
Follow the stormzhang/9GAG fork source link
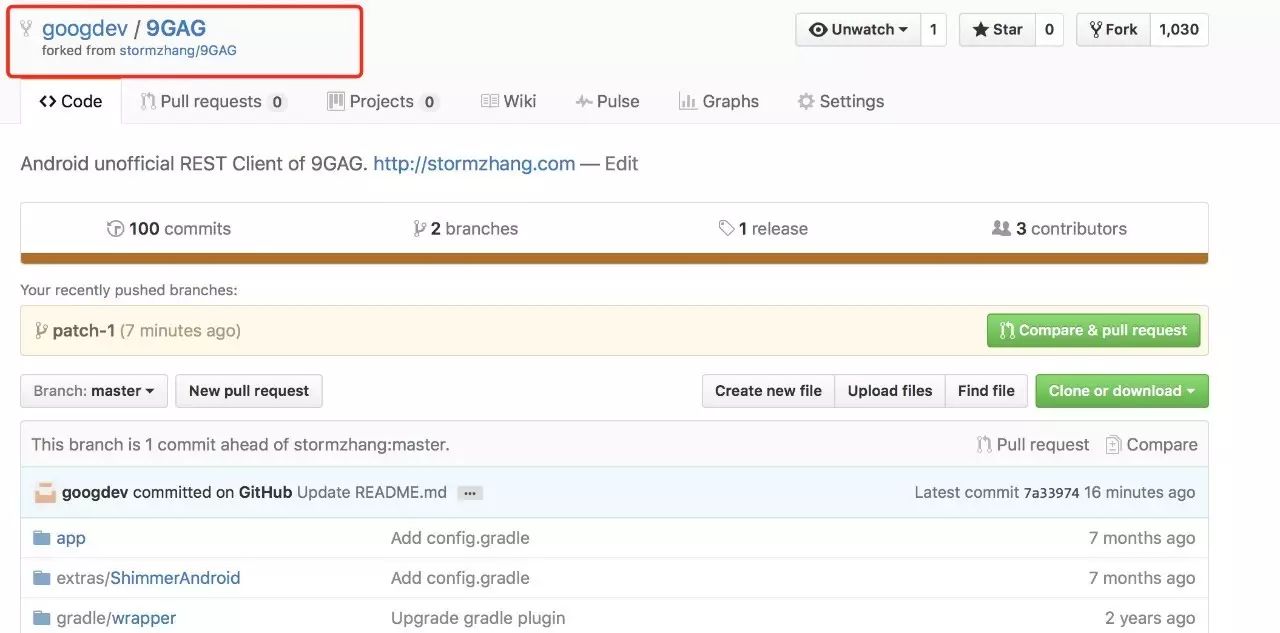point(178,50)
